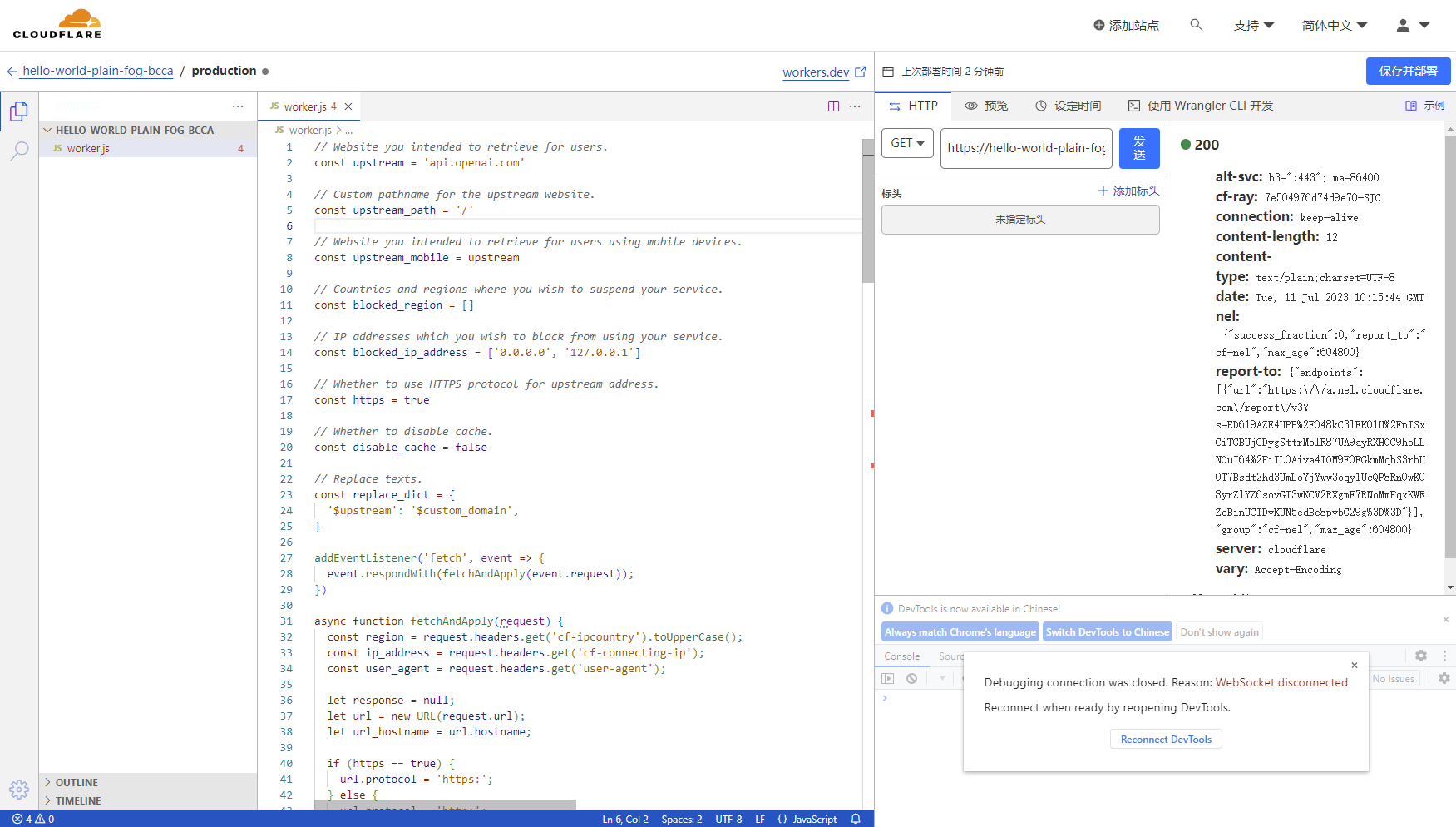1456x827 pixels.
Task: Open the GET method dropdown
Action: [x=907, y=143]
